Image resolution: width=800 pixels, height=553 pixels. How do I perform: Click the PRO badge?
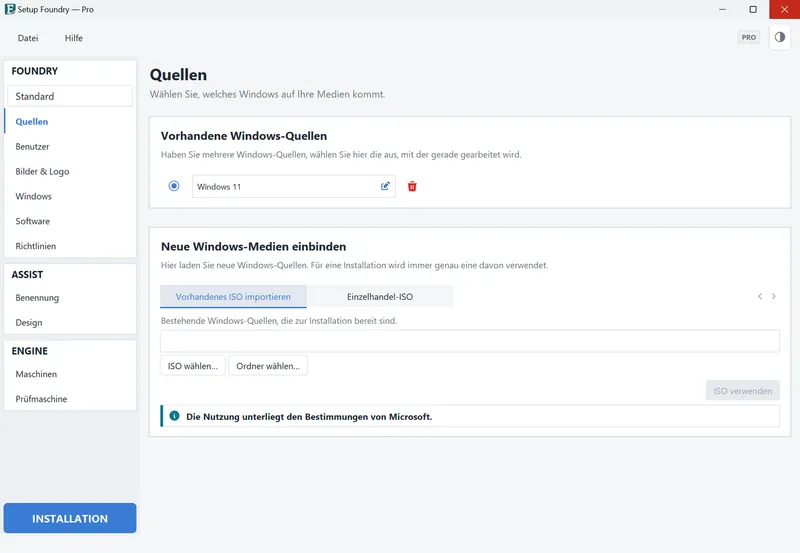[x=748, y=37]
